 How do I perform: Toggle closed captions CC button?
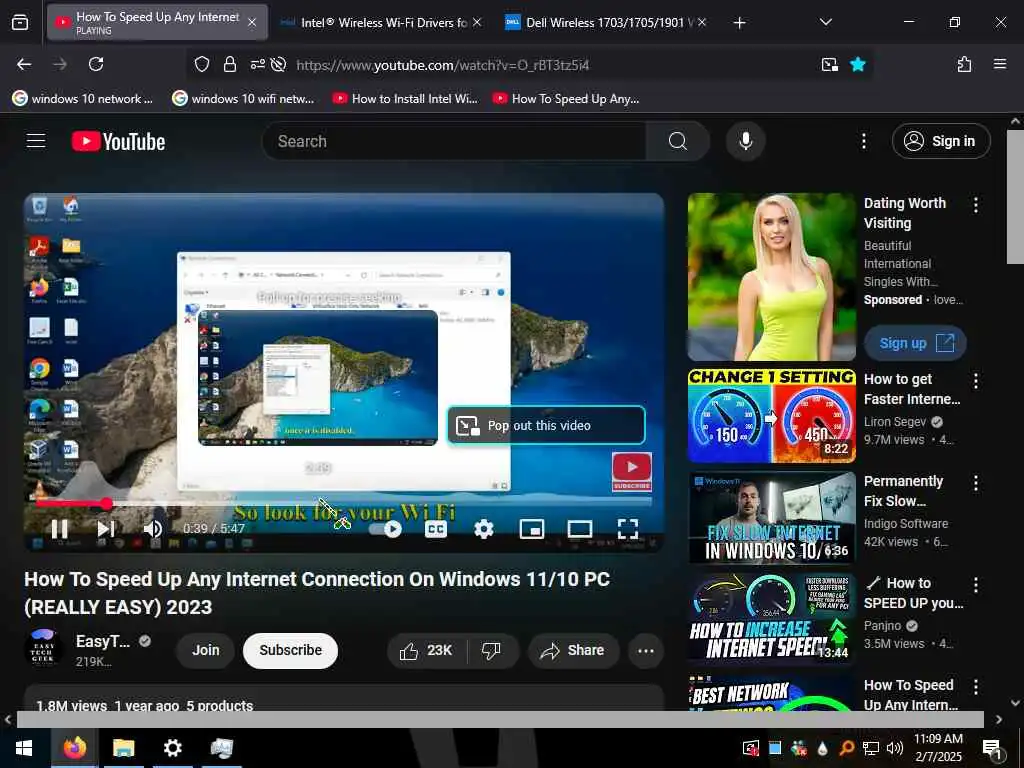coord(436,529)
